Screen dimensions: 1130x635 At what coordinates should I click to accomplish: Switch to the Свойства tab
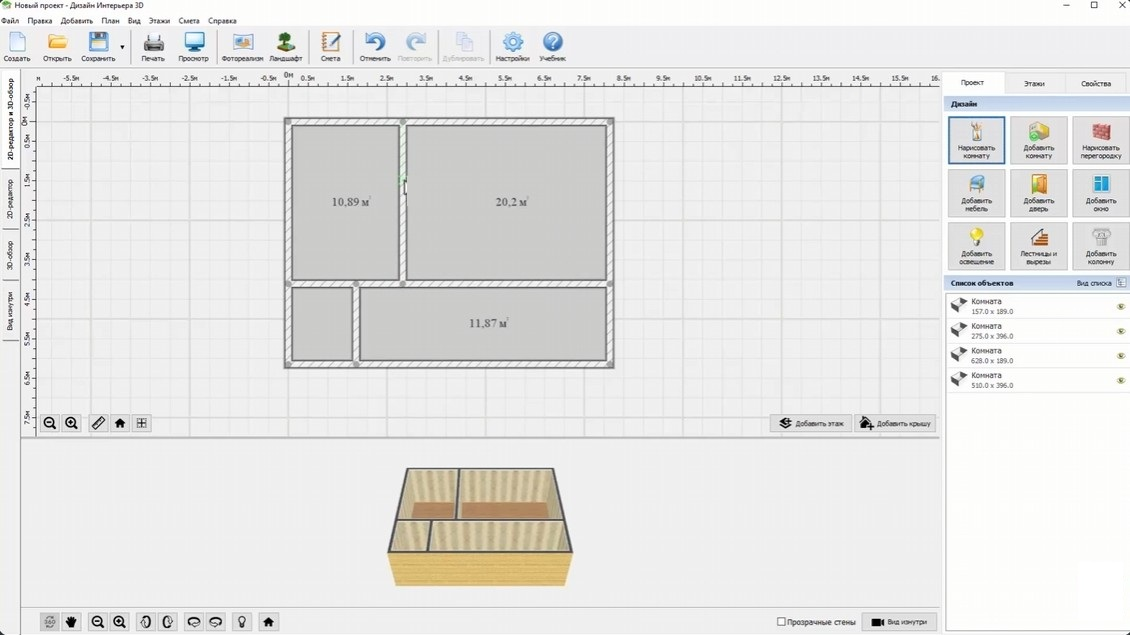pyautogui.click(x=1095, y=84)
